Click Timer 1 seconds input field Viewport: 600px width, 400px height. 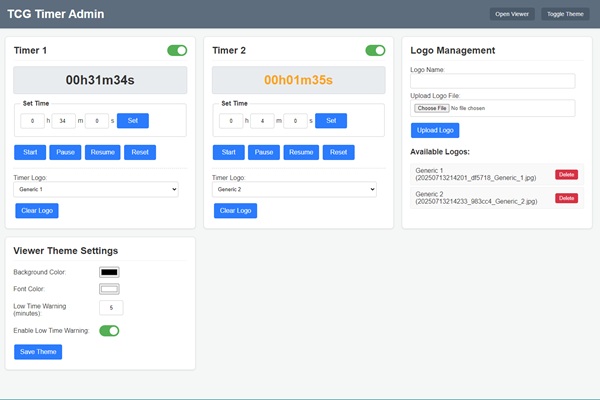click(x=97, y=121)
